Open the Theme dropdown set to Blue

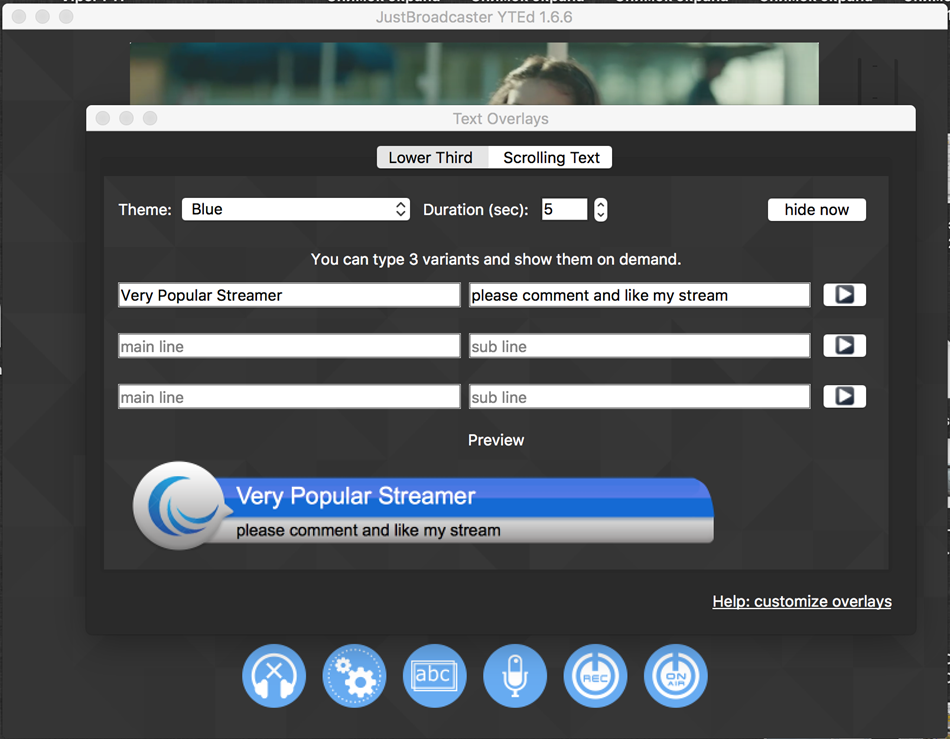(295, 209)
